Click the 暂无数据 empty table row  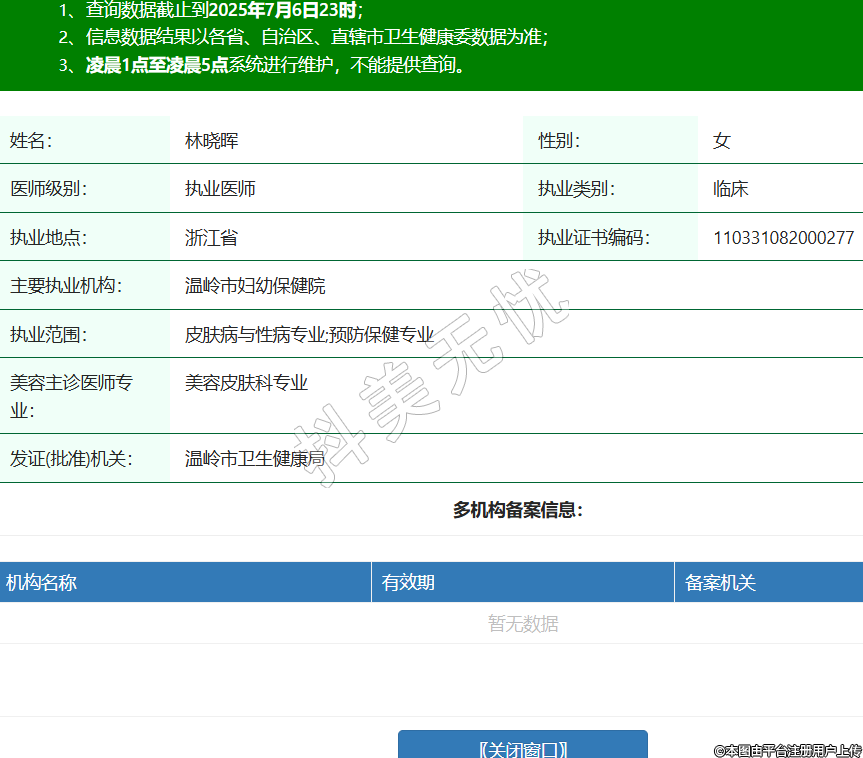(x=522, y=624)
